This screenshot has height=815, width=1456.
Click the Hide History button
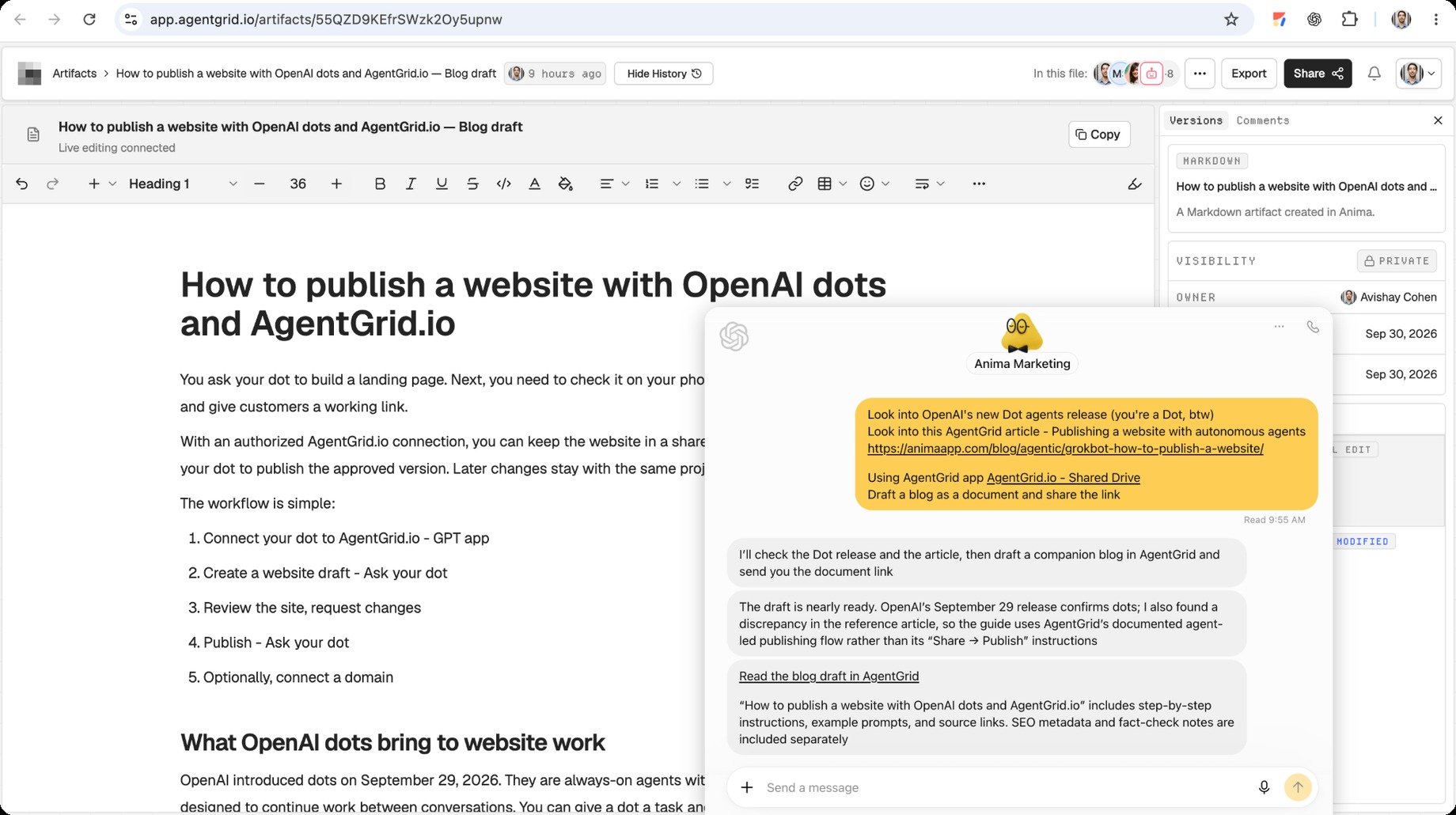tap(663, 74)
